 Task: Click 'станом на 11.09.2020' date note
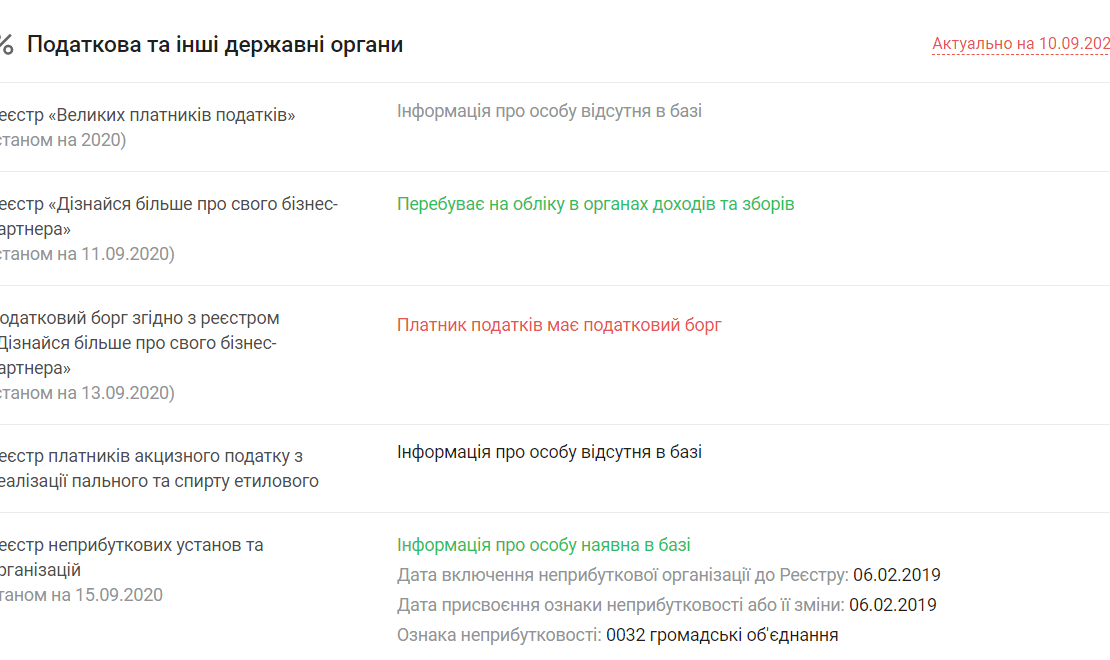87,254
